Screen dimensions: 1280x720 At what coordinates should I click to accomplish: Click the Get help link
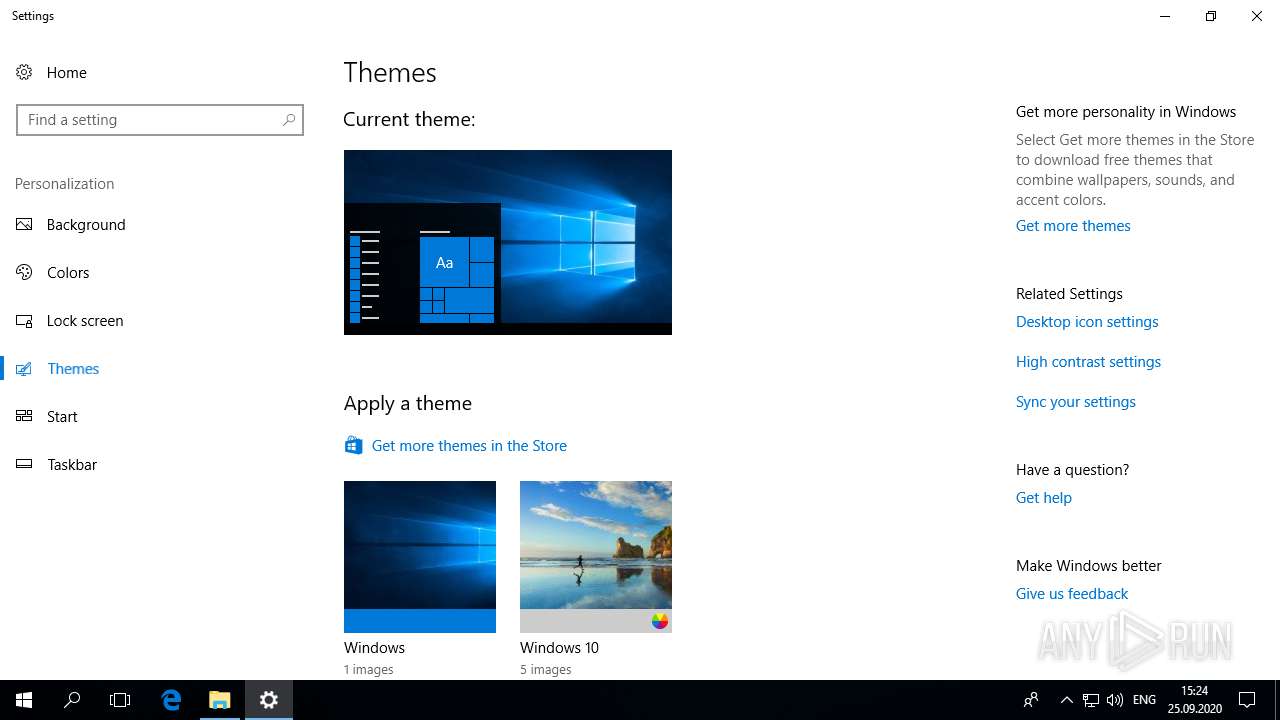(1044, 498)
